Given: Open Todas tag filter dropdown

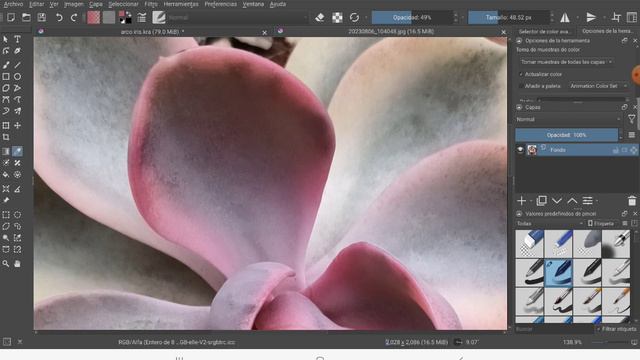Looking at the screenshot, I should (549, 224).
